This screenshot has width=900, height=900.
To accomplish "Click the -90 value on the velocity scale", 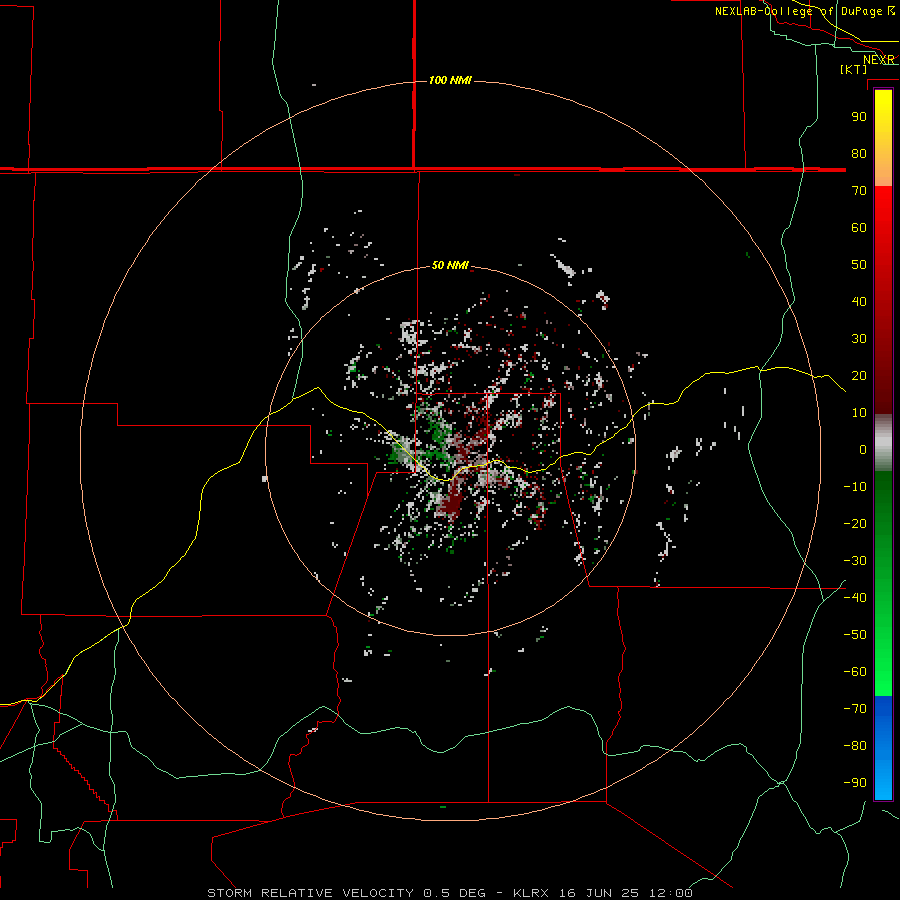I will coord(855,782).
